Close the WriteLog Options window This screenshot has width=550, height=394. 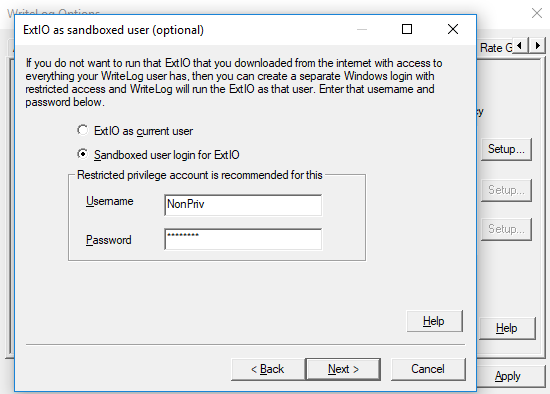click(x=537, y=13)
